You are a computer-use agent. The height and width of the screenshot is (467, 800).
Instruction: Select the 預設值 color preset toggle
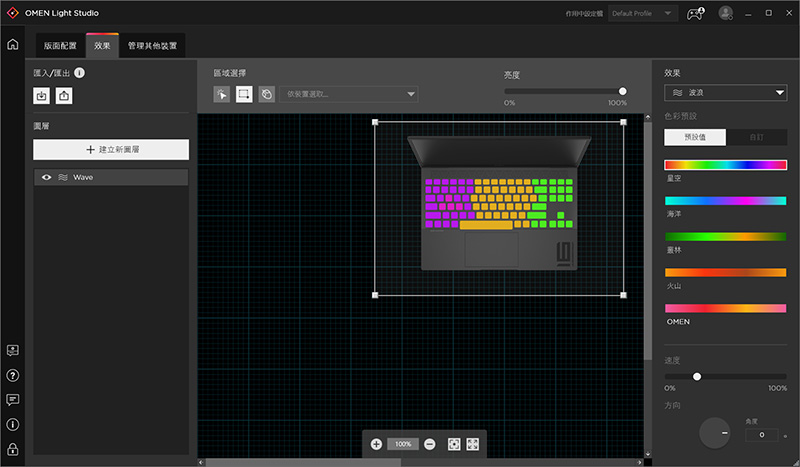(x=695, y=137)
